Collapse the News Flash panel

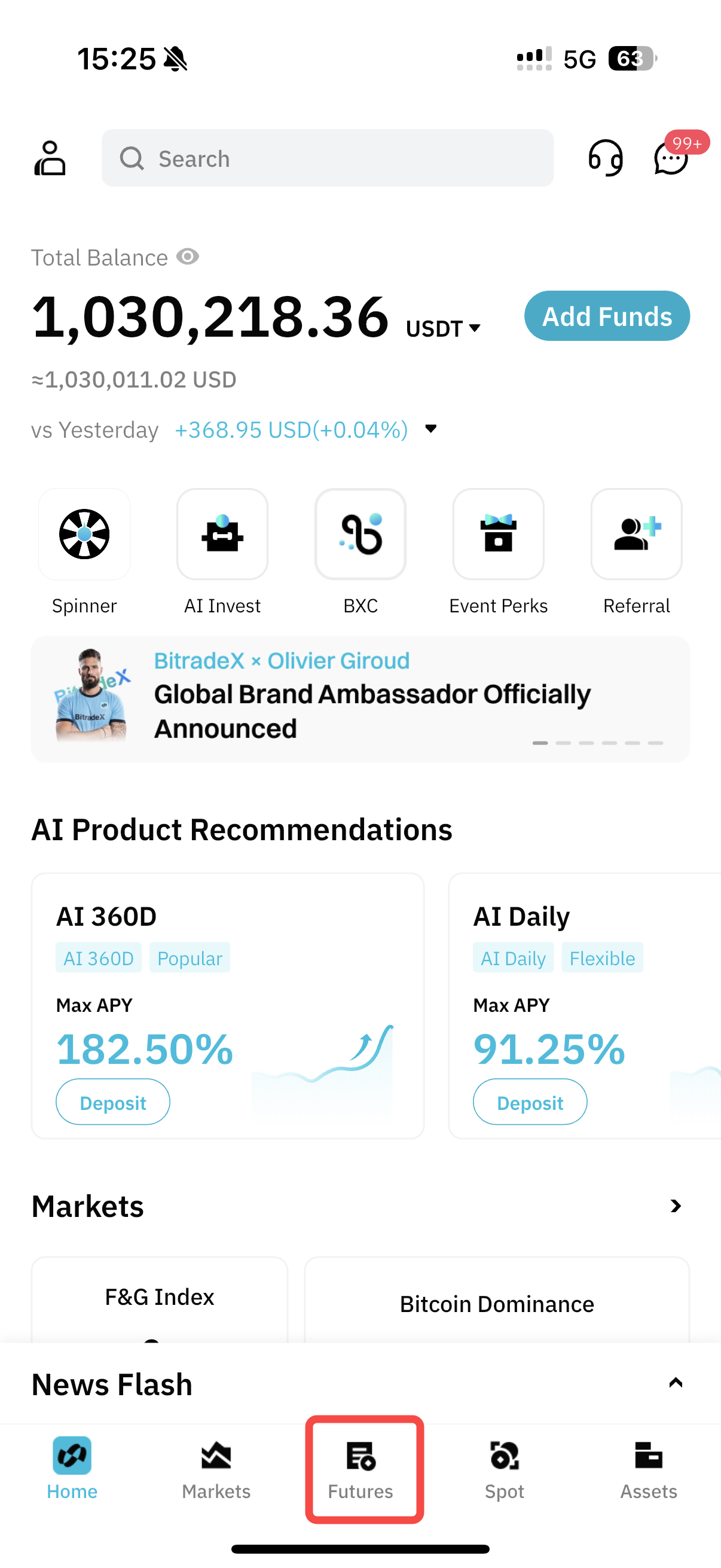click(676, 1383)
